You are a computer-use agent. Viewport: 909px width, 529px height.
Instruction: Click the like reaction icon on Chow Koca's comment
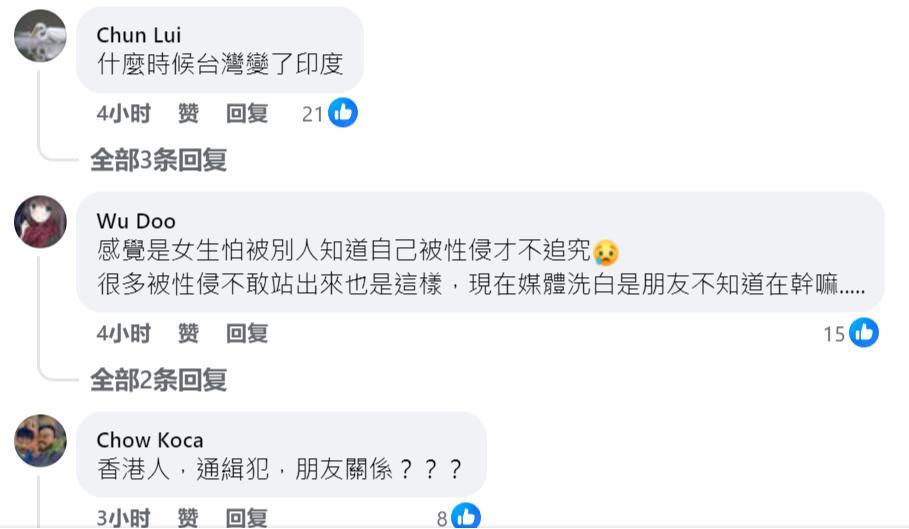pos(466,517)
